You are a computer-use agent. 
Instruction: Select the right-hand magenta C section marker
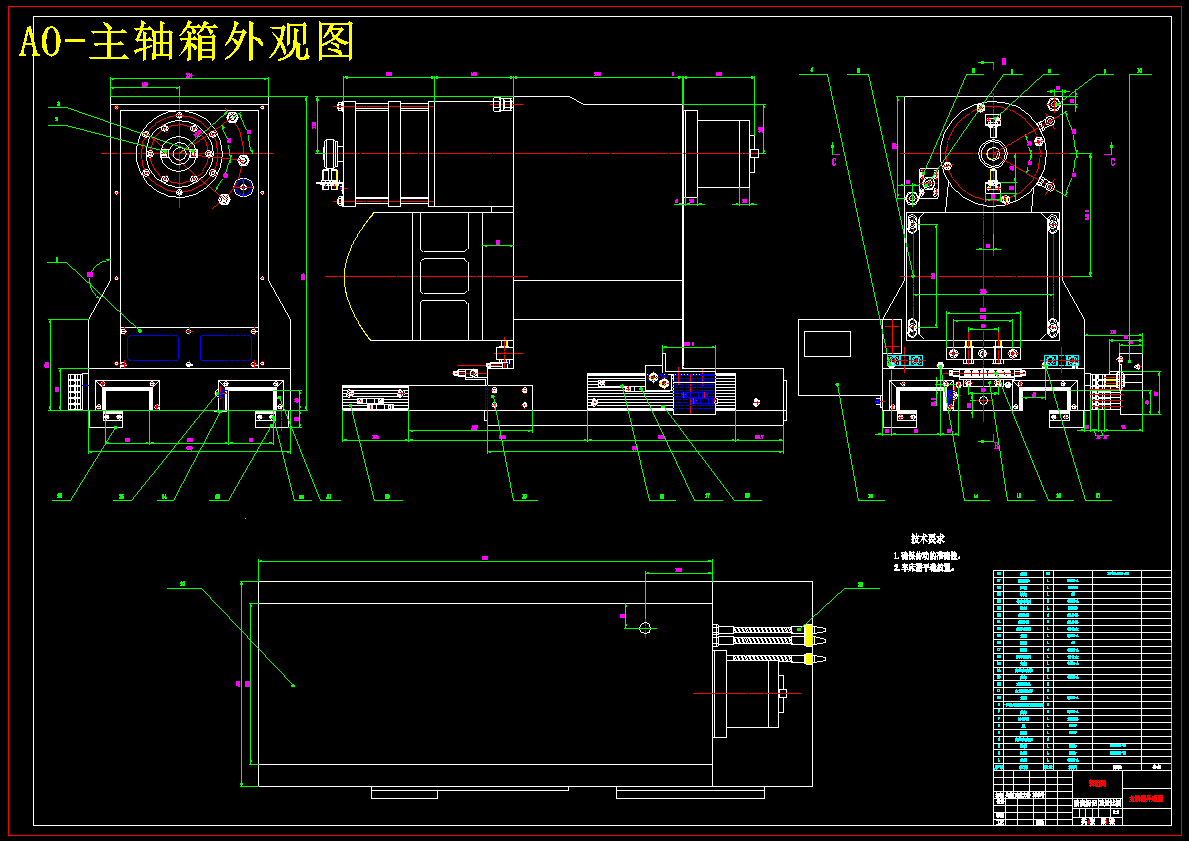(1113, 162)
